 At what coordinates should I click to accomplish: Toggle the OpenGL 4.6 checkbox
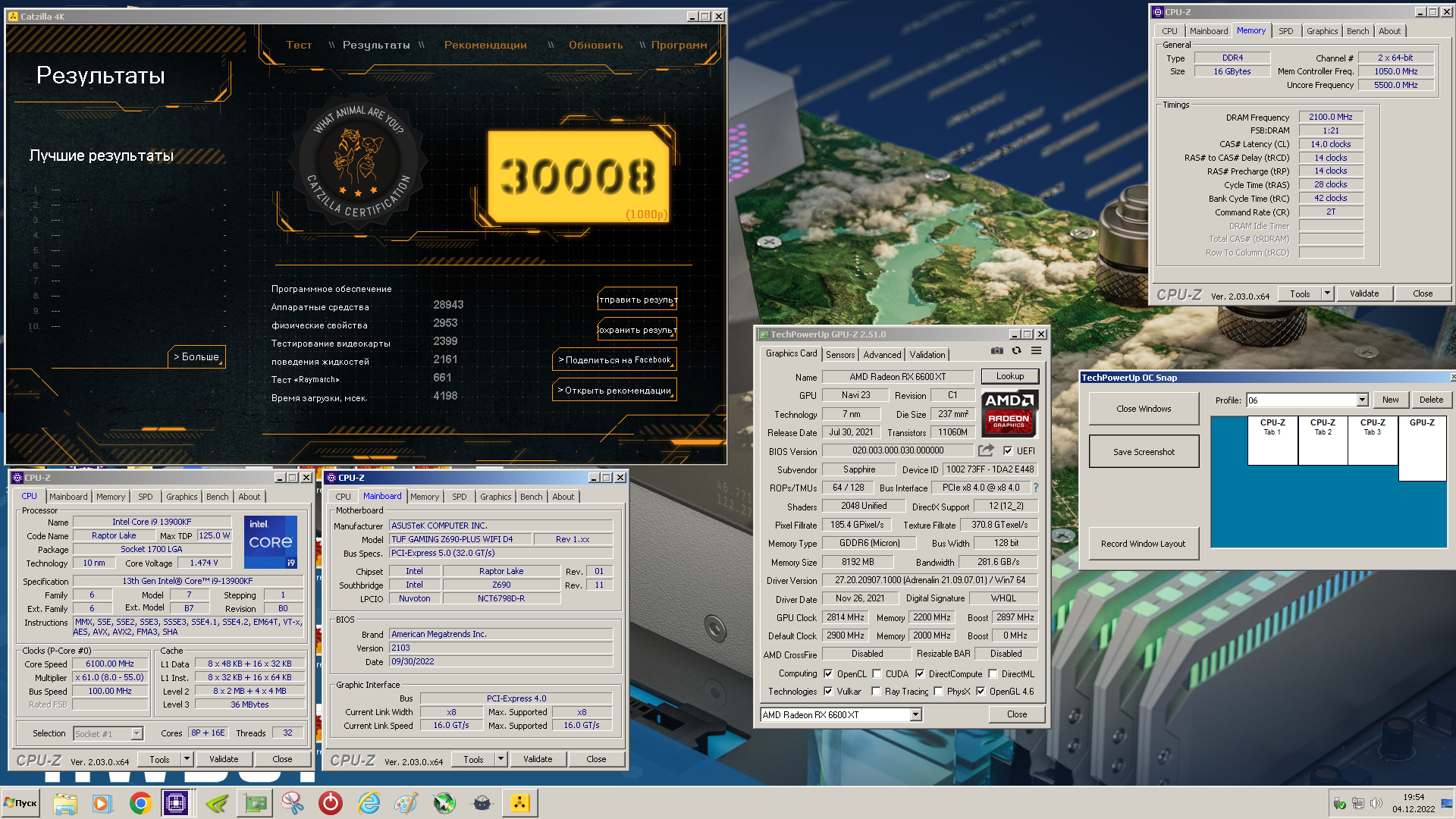981,691
